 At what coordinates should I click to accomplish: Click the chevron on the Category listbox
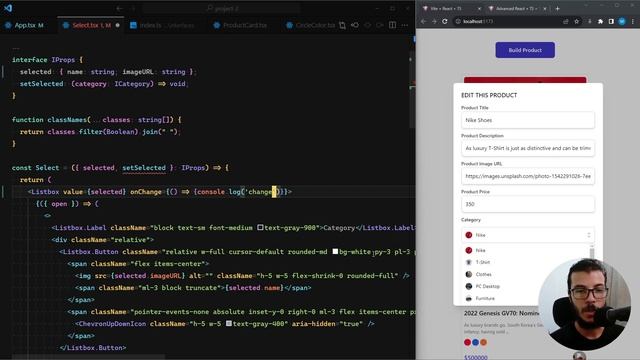(589, 235)
